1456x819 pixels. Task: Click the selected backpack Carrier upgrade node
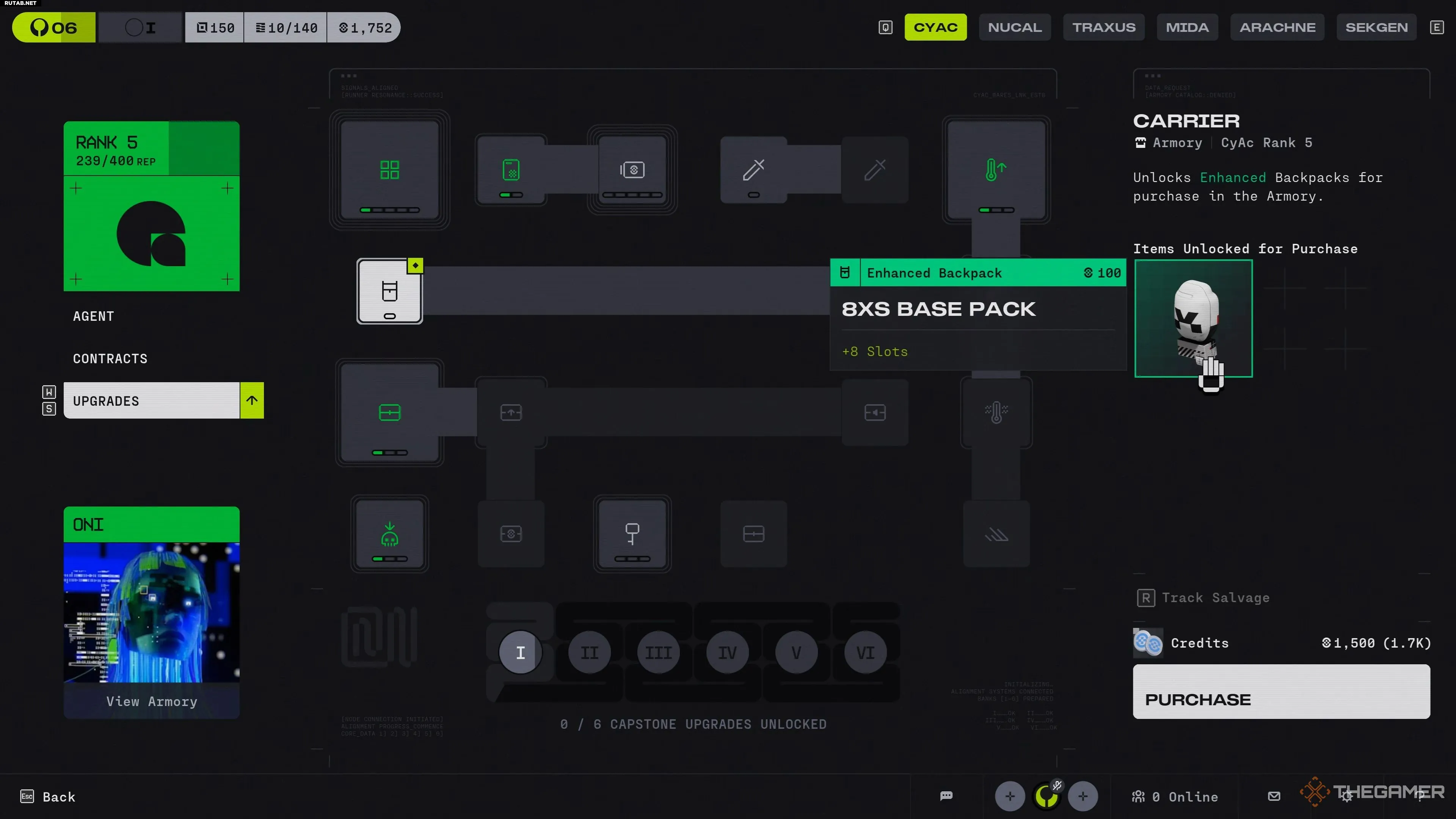click(x=389, y=291)
